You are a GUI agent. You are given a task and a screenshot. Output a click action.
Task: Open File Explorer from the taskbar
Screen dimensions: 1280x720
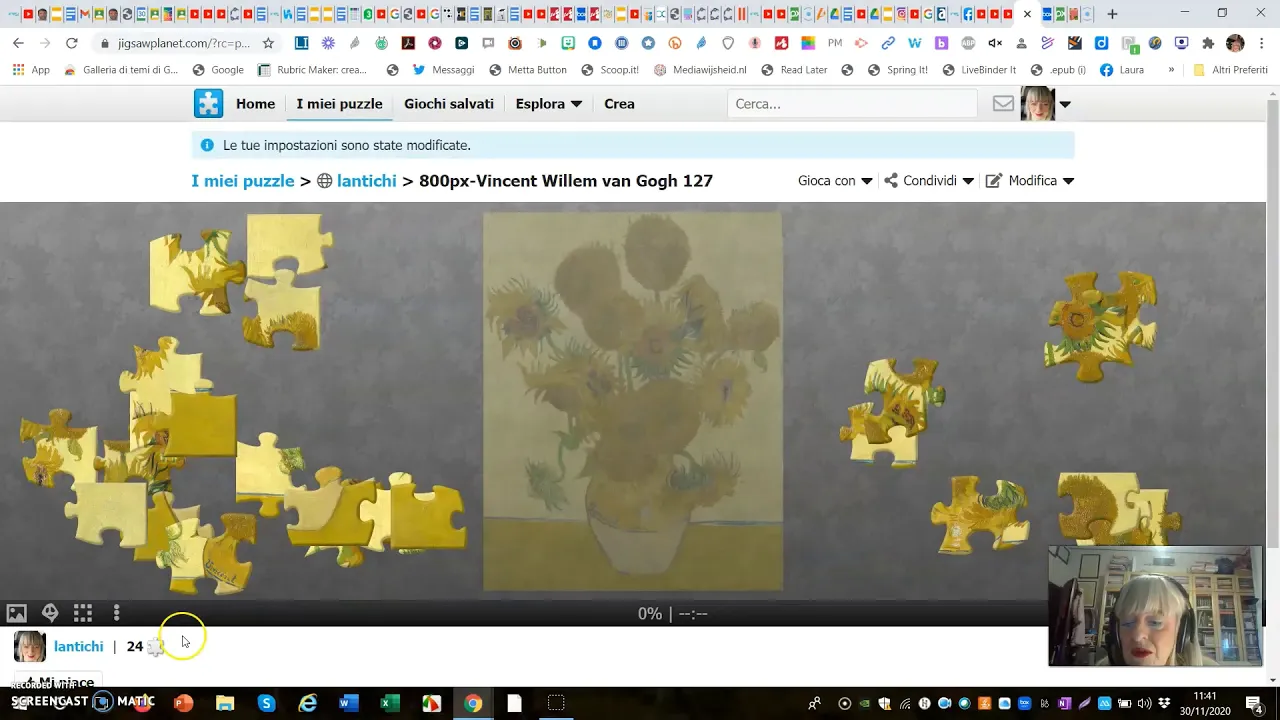click(x=225, y=703)
